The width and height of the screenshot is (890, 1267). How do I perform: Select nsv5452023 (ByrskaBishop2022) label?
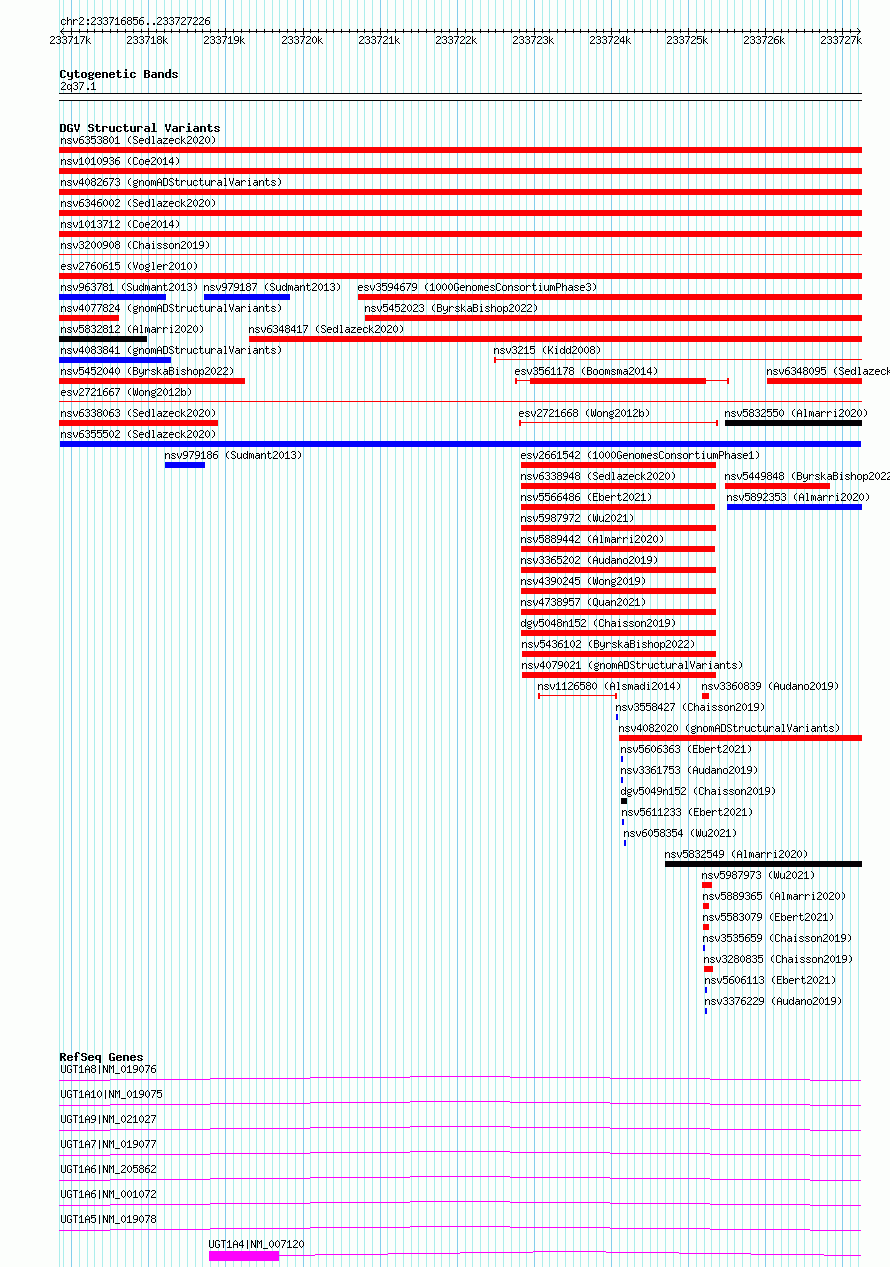coord(451,308)
